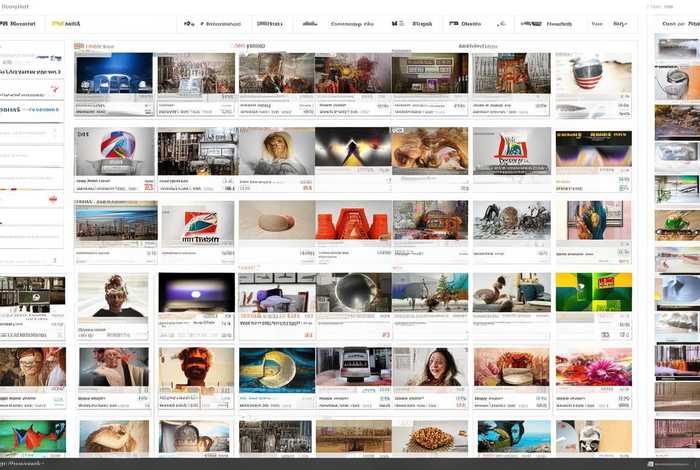Click the heading link above the second thumbnail column
700x470 pixels.
point(250,46)
